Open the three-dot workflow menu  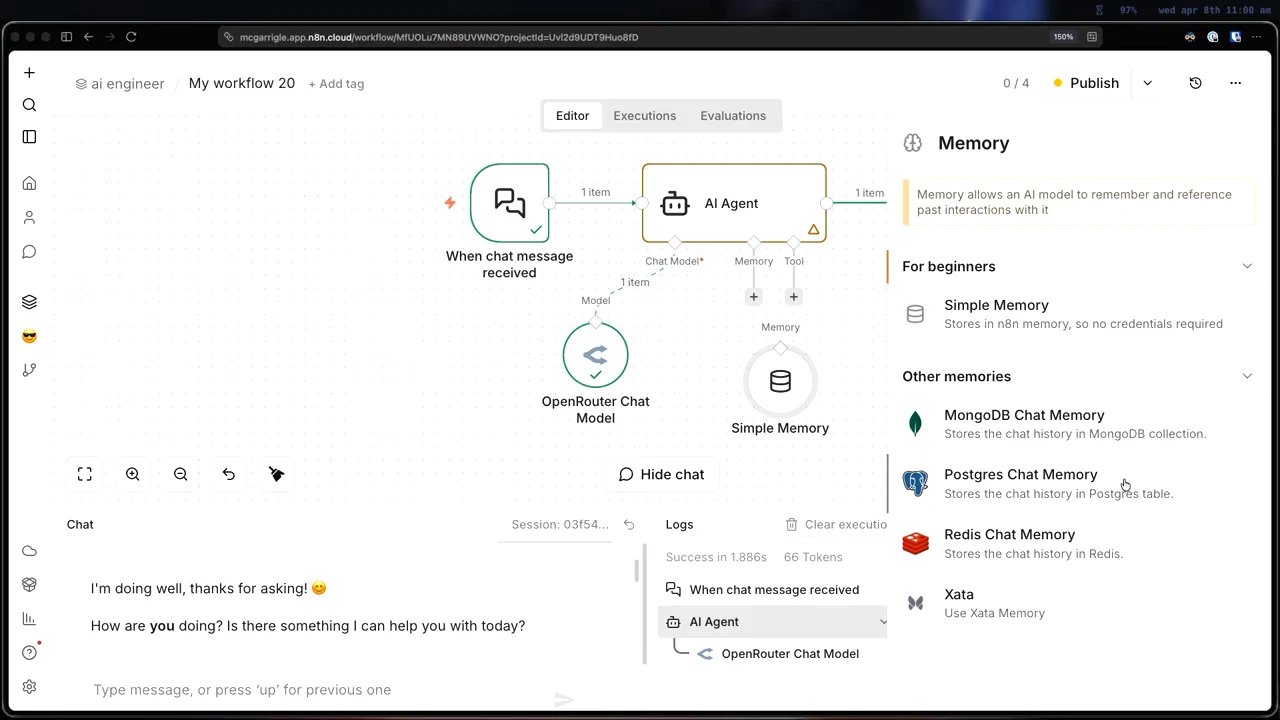pyautogui.click(x=1235, y=83)
